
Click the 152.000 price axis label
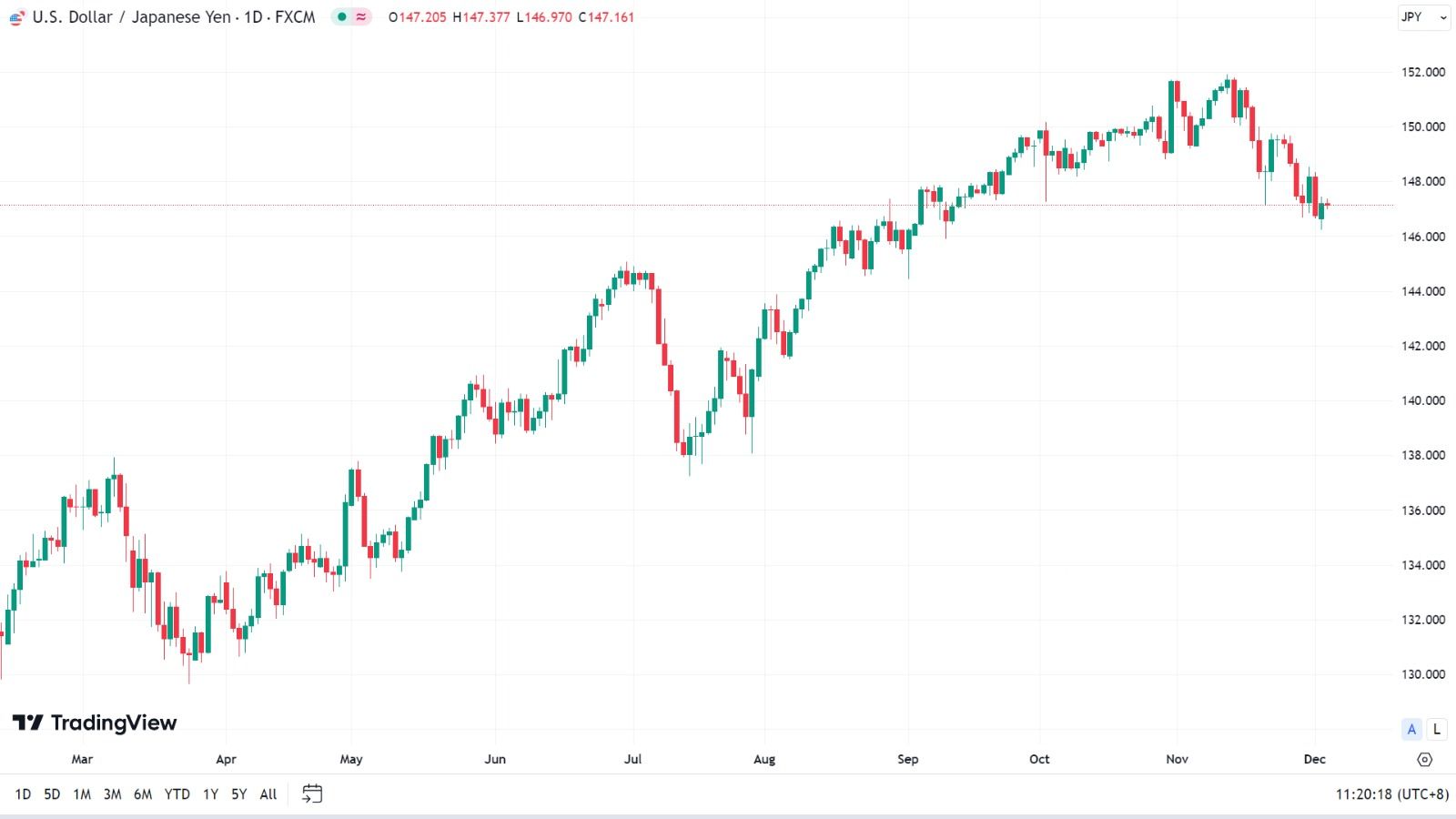[x=1423, y=72]
